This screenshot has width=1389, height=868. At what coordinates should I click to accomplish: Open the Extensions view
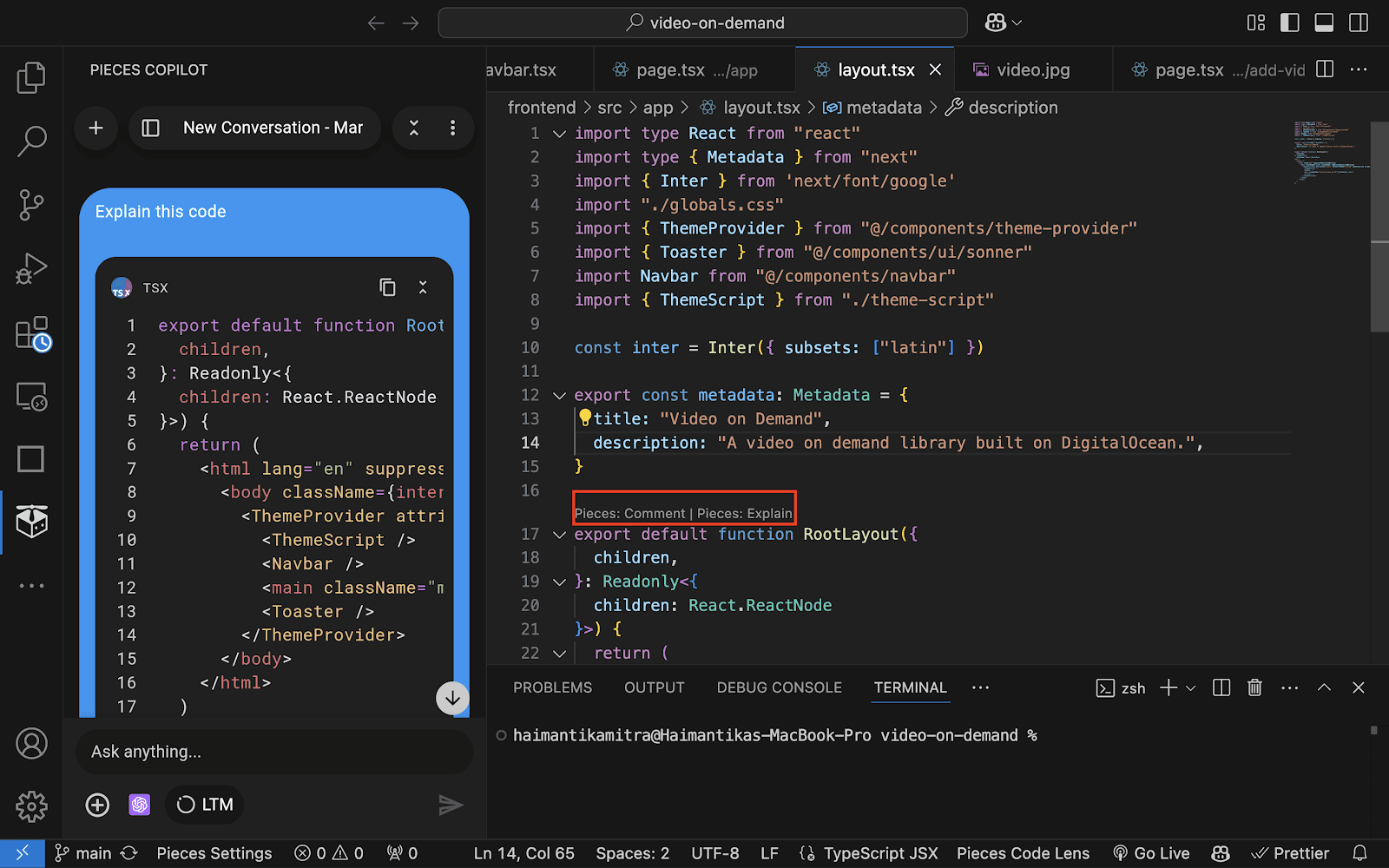33,333
